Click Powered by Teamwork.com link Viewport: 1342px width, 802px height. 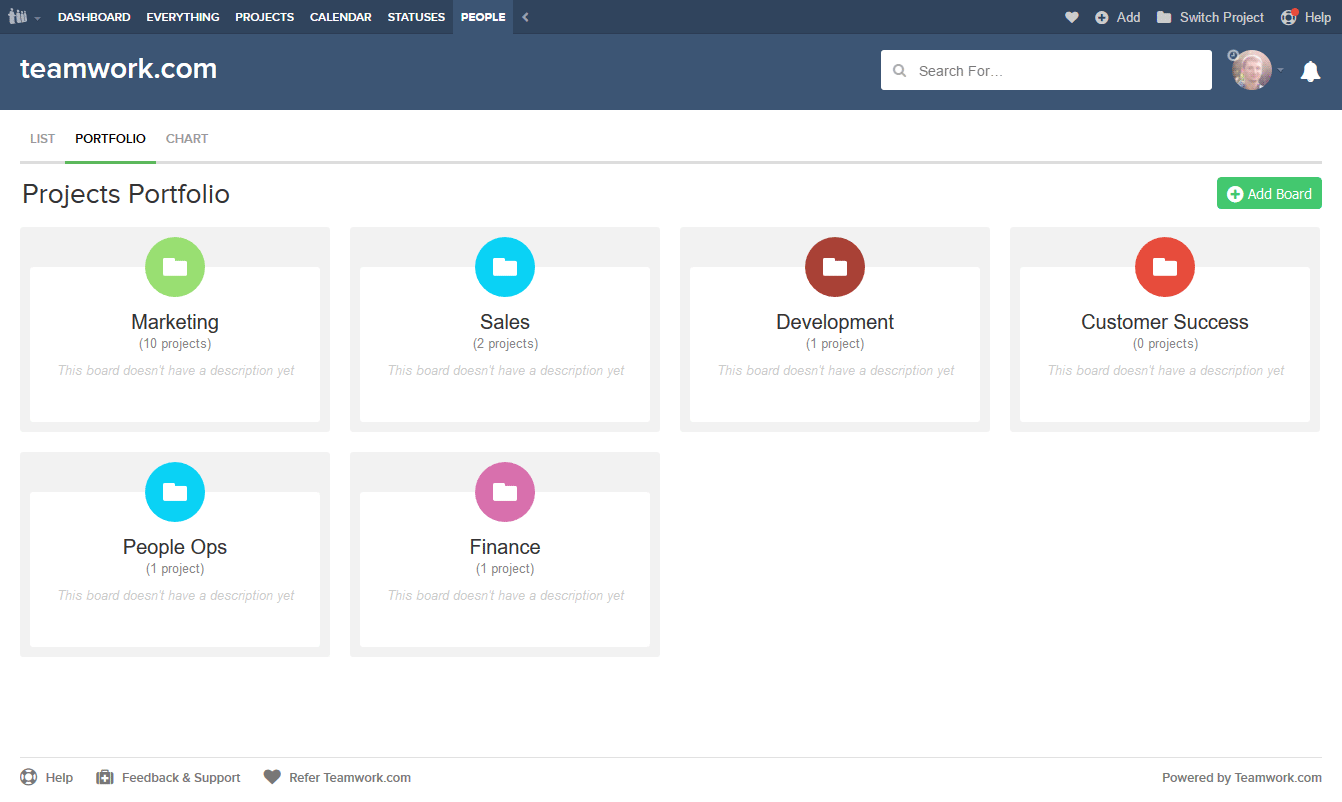pyautogui.click(x=1242, y=777)
